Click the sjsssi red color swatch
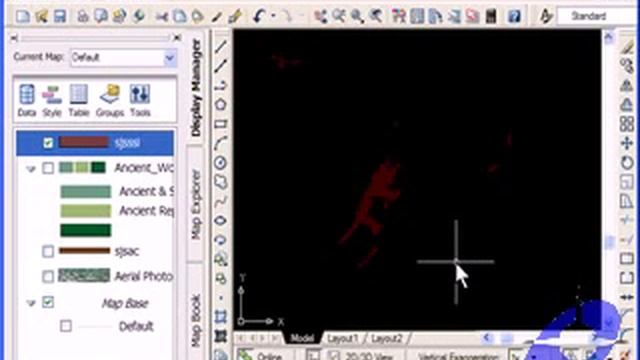This screenshot has height=360, width=640. point(84,142)
